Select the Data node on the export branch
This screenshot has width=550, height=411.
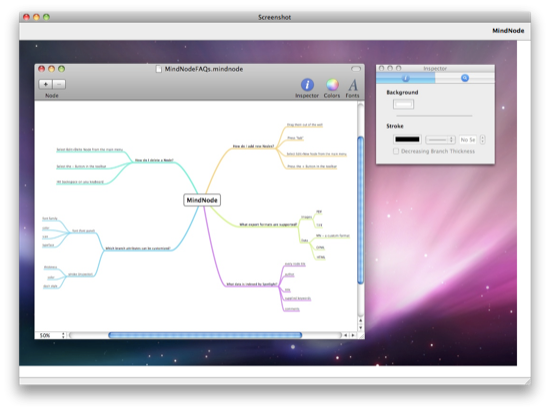pos(304,241)
